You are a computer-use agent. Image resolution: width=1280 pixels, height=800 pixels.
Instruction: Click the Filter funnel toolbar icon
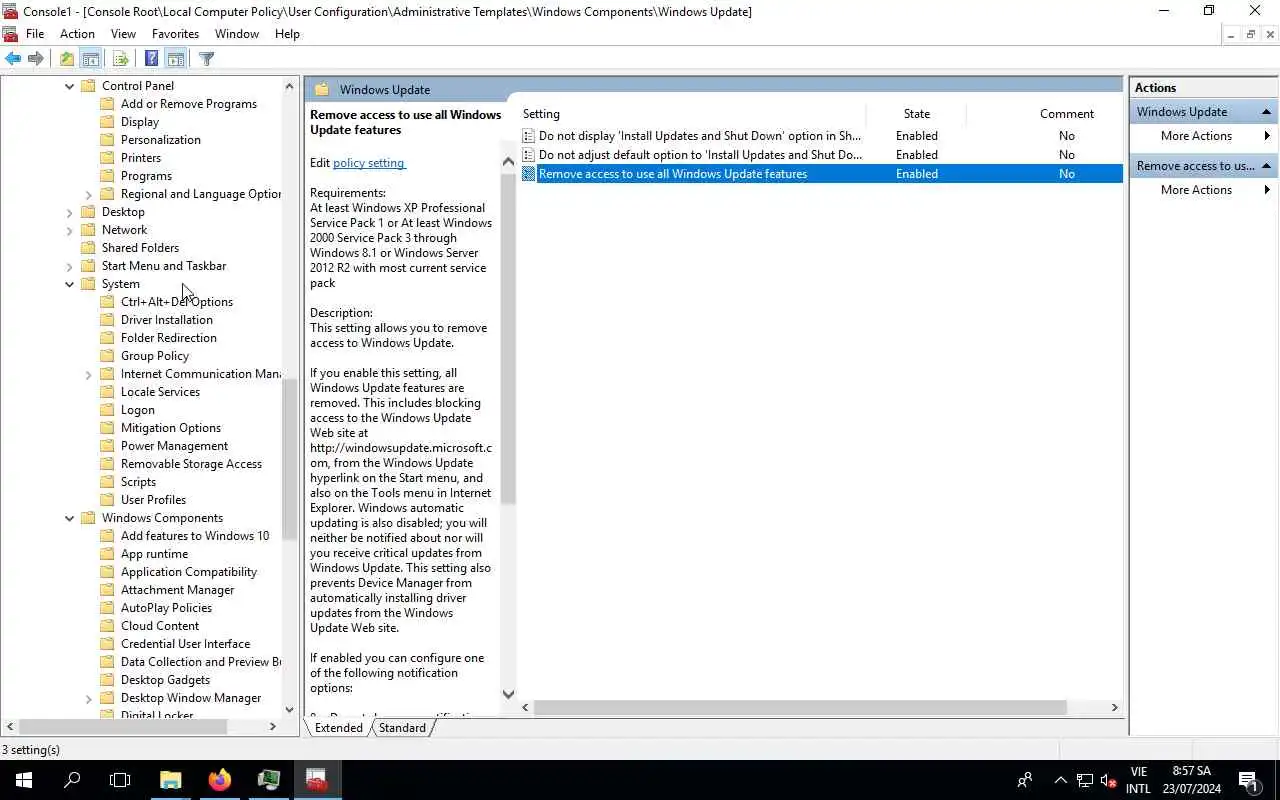click(x=207, y=59)
